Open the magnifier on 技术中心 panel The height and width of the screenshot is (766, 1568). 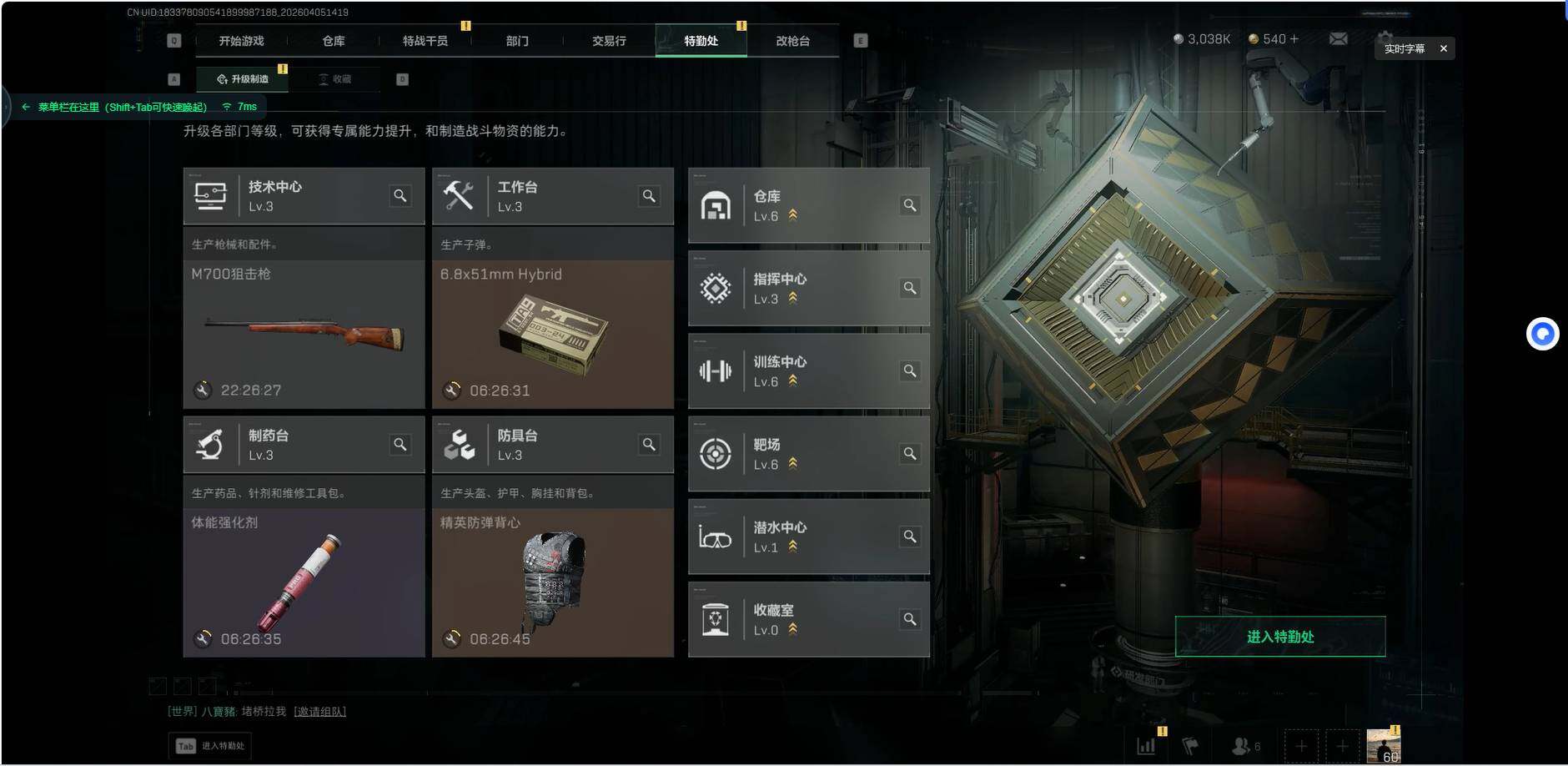400,195
